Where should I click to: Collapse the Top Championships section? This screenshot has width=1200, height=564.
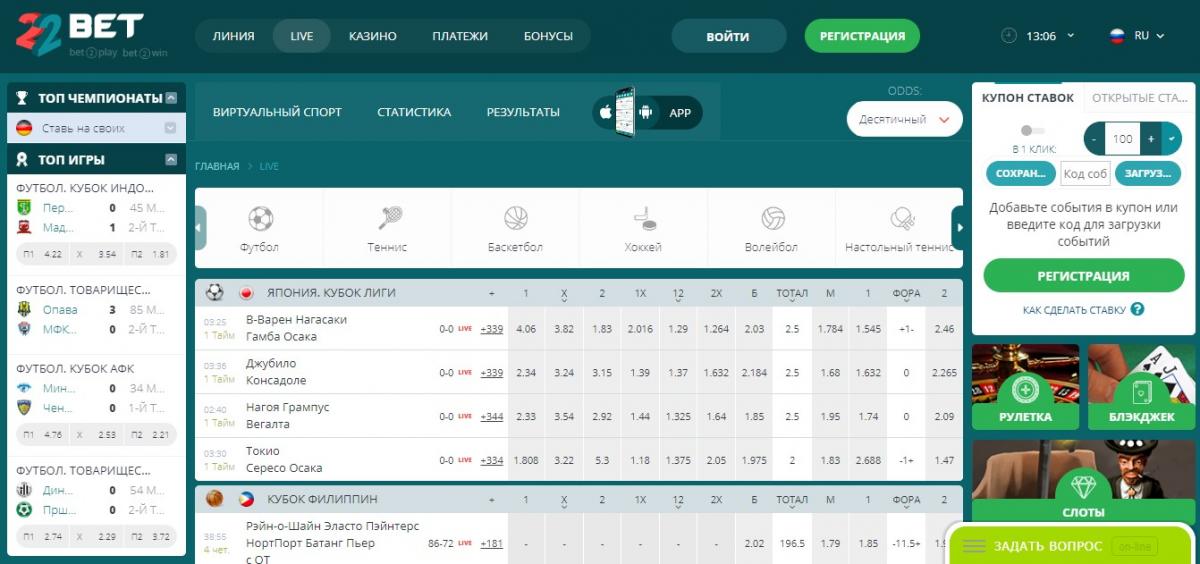[x=171, y=98]
